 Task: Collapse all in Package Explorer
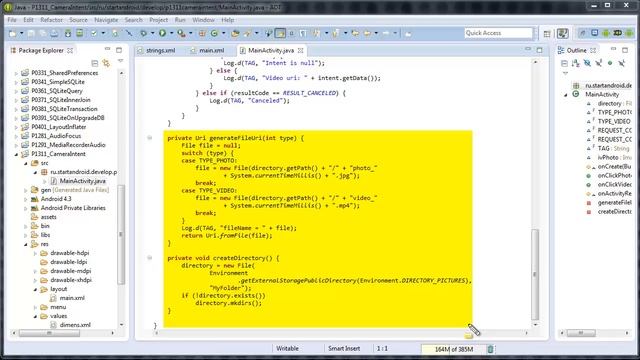(x=95, y=63)
